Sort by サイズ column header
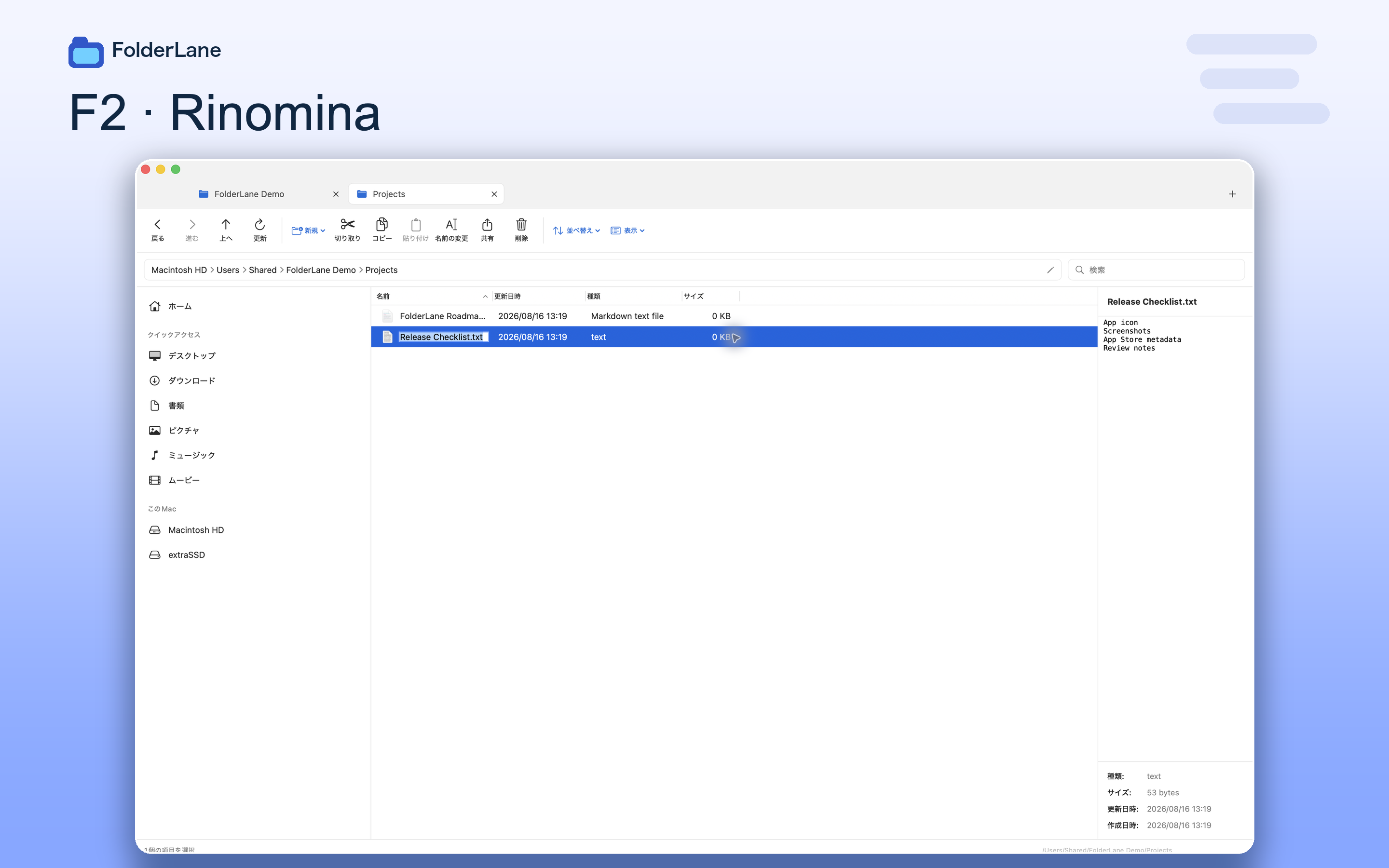Image resolution: width=1389 pixels, height=868 pixels. (710, 296)
